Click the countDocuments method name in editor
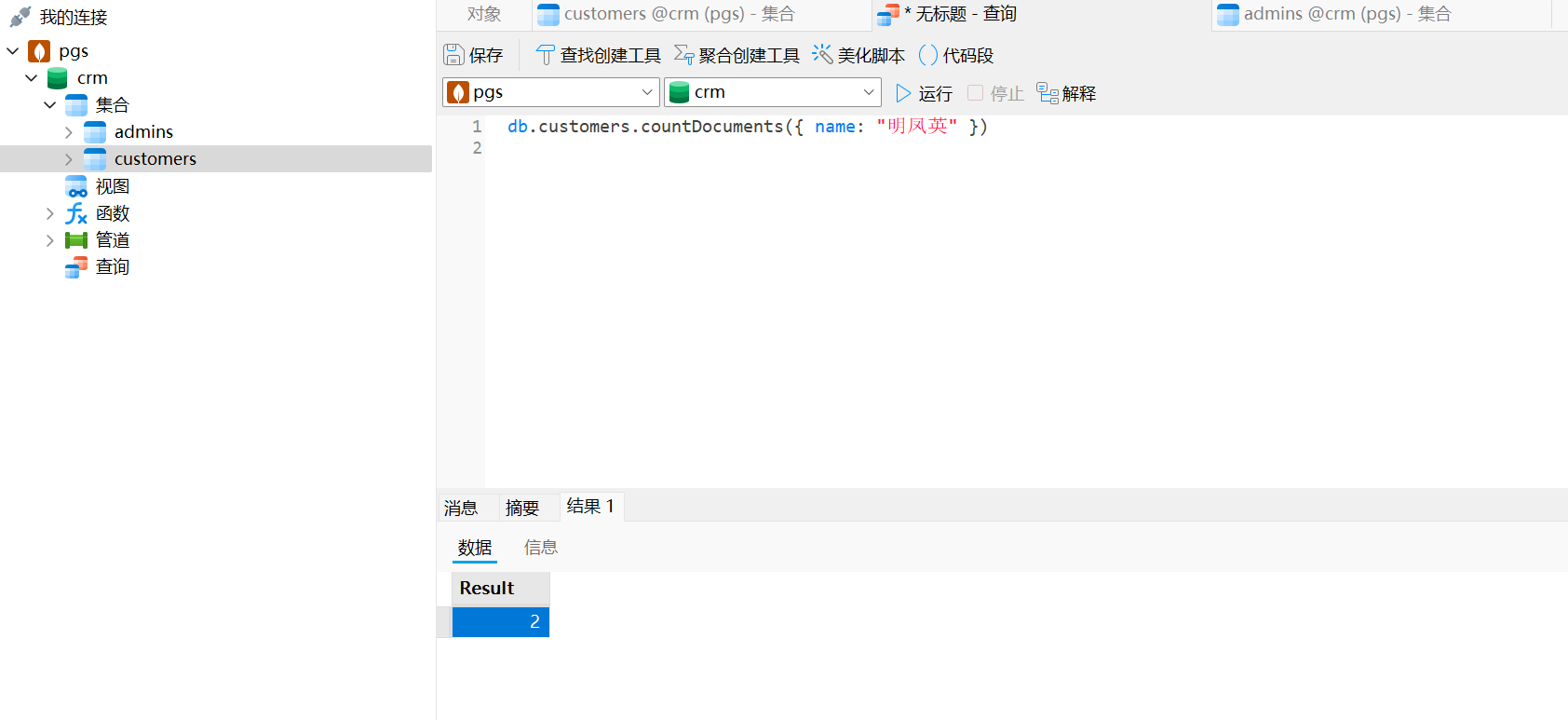 point(712,127)
